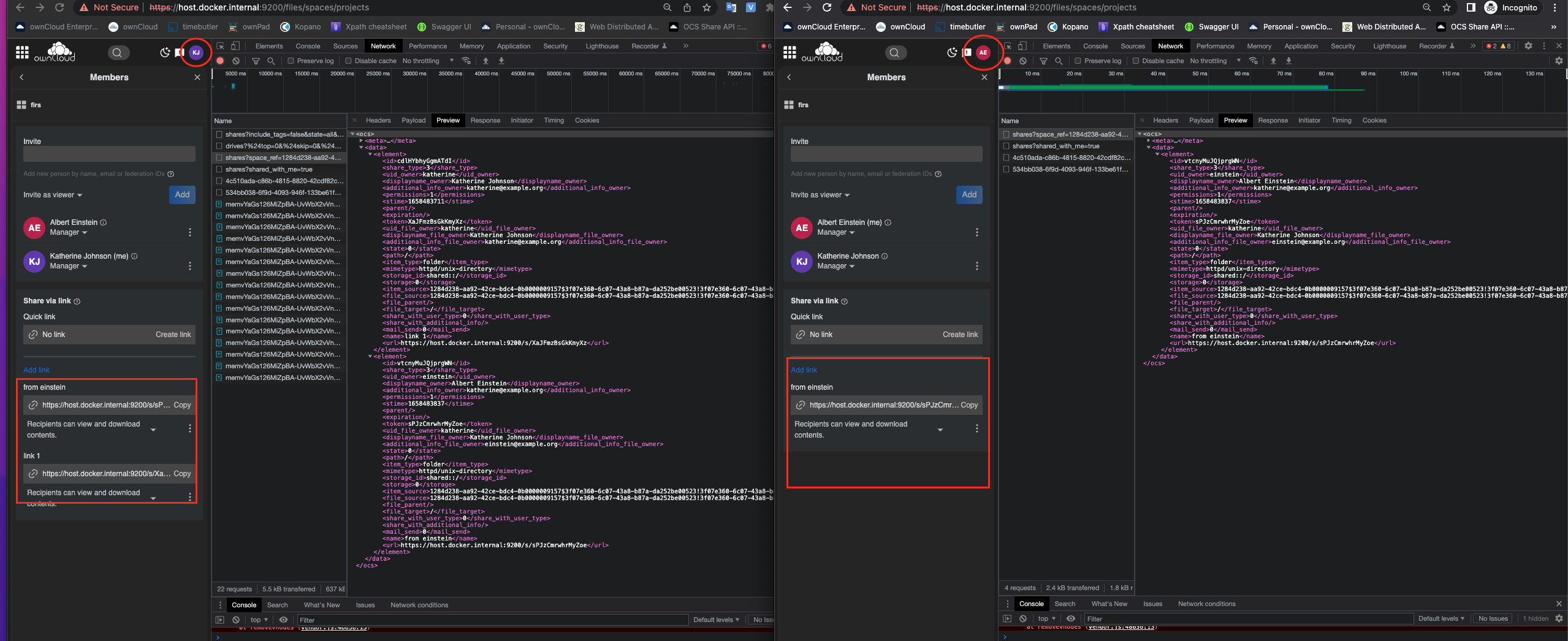Open 'No throttling' dropdown in right DevTools

[1215, 61]
